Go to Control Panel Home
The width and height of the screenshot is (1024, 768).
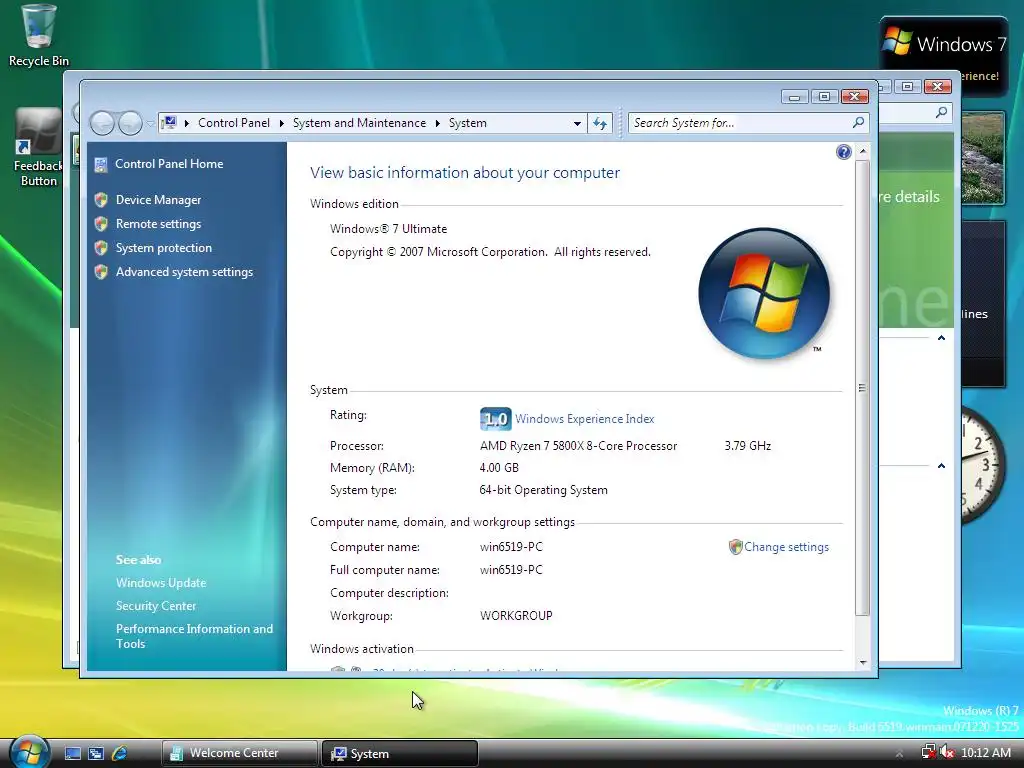[x=169, y=164]
